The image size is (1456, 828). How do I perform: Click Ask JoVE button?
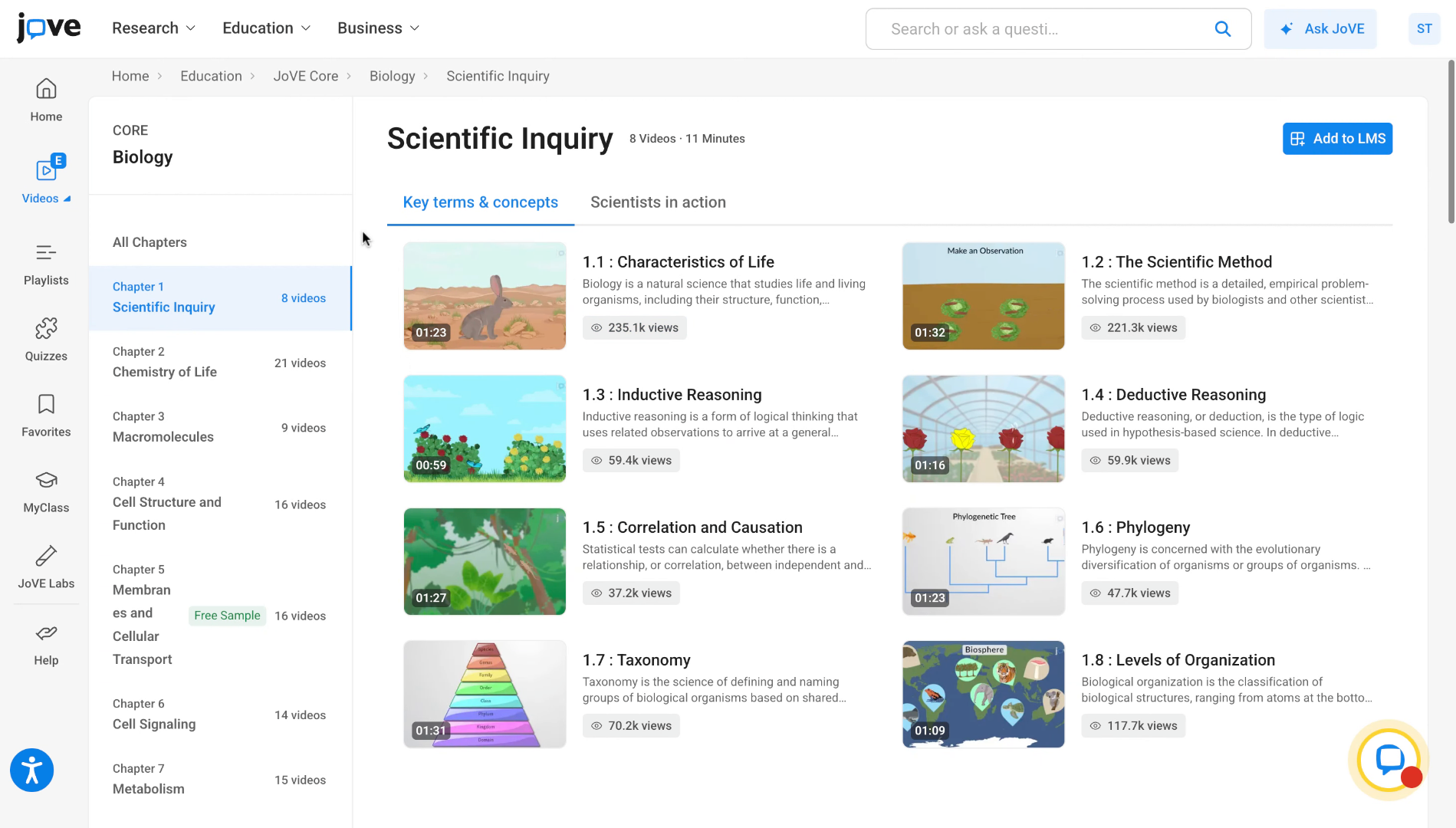pyautogui.click(x=1320, y=29)
